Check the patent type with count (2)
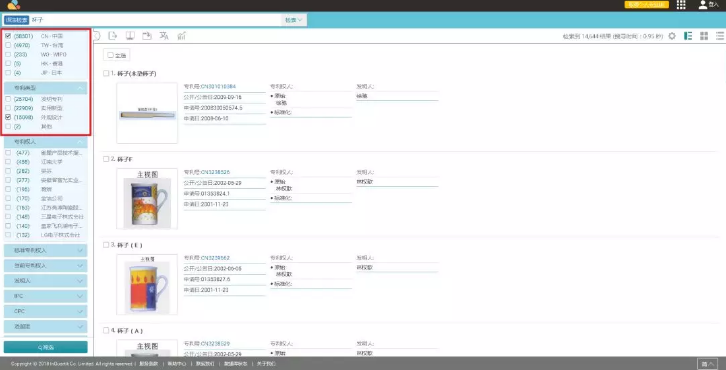This screenshot has width=726, height=370. (x=8, y=126)
